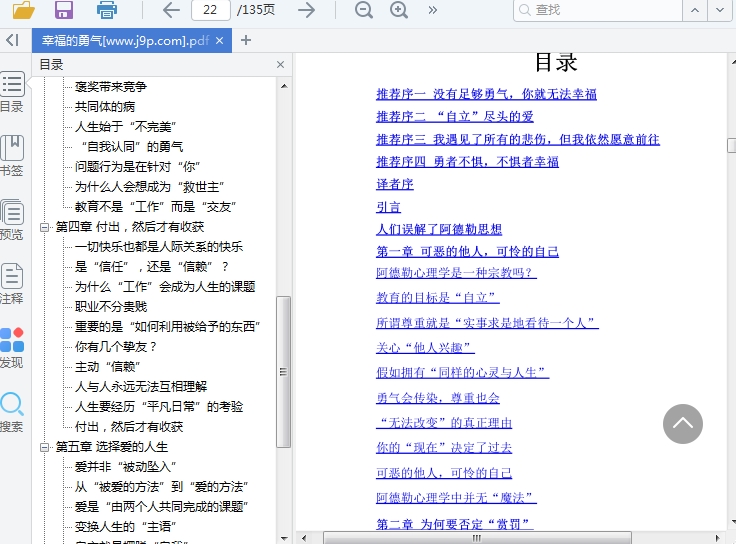Select outline item 职业不分贵贱

(x=111, y=307)
